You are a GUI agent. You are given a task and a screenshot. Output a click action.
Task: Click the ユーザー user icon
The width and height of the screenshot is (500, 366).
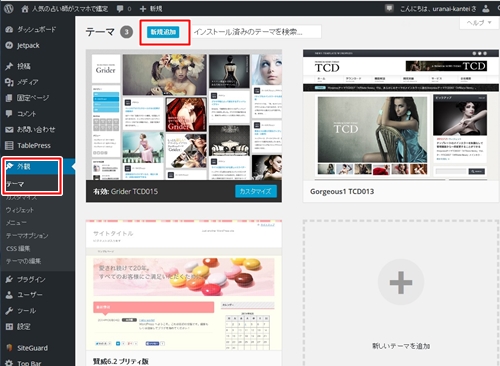pyautogui.click(x=9, y=295)
